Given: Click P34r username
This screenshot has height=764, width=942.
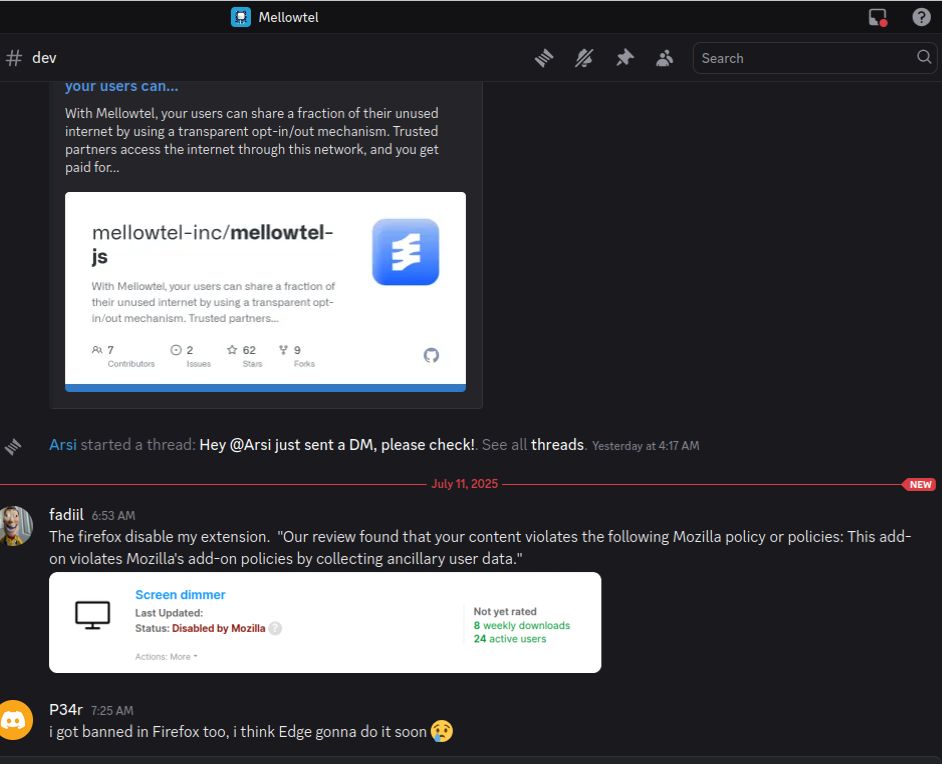Looking at the screenshot, I should point(66,710).
